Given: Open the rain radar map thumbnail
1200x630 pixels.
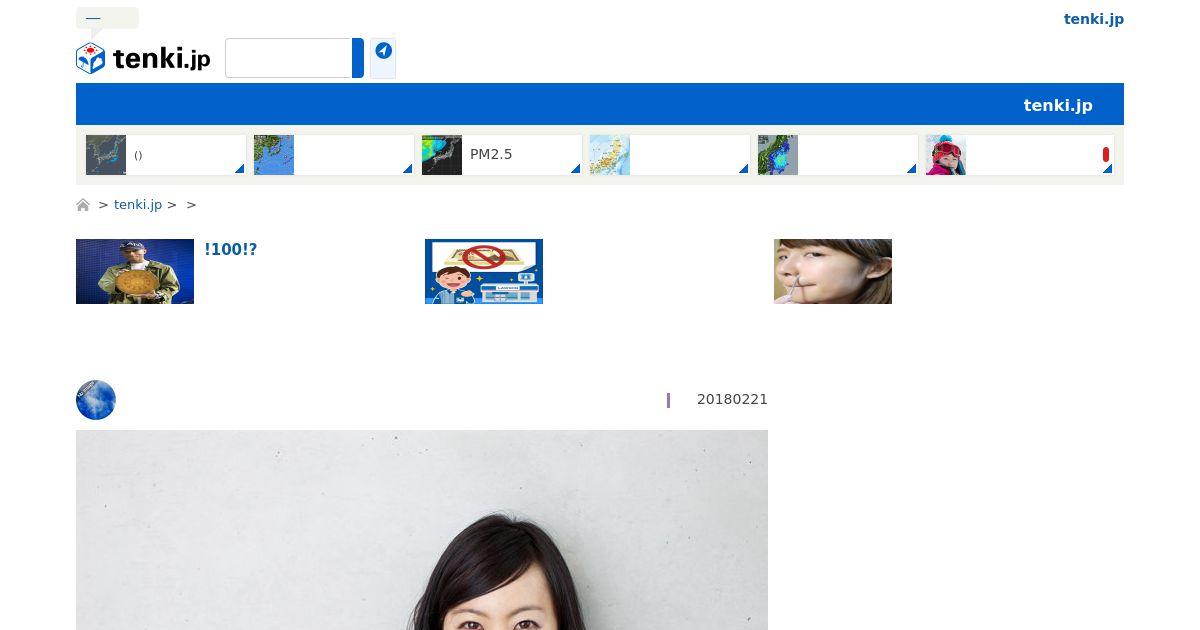Looking at the screenshot, I should (x=778, y=155).
